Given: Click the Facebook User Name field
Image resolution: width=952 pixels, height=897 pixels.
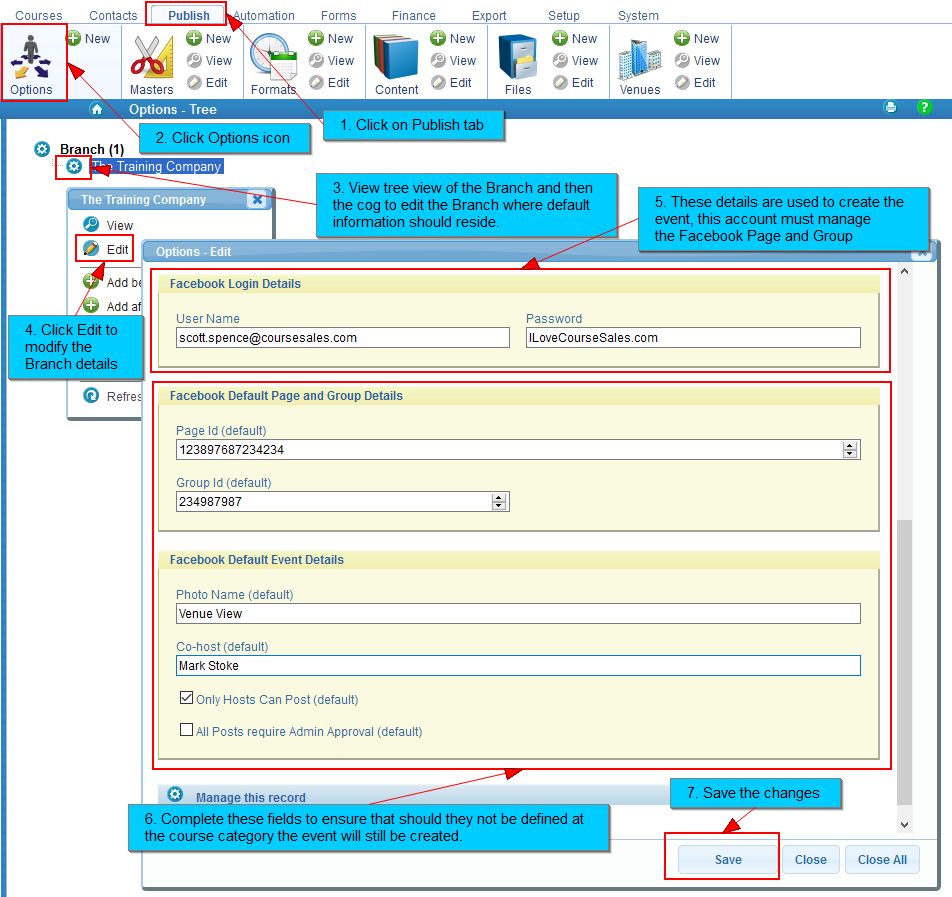Looking at the screenshot, I should (x=342, y=338).
